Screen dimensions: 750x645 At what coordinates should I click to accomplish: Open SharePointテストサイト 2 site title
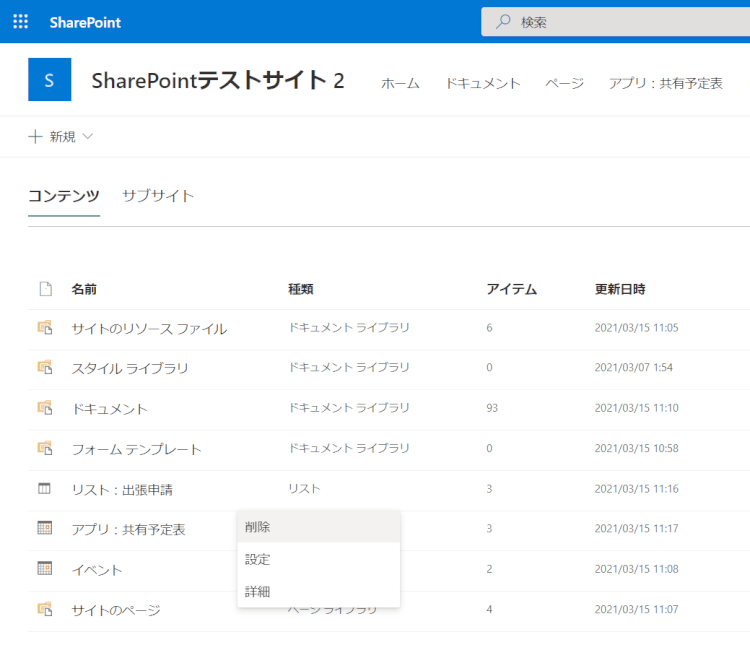click(x=218, y=80)
